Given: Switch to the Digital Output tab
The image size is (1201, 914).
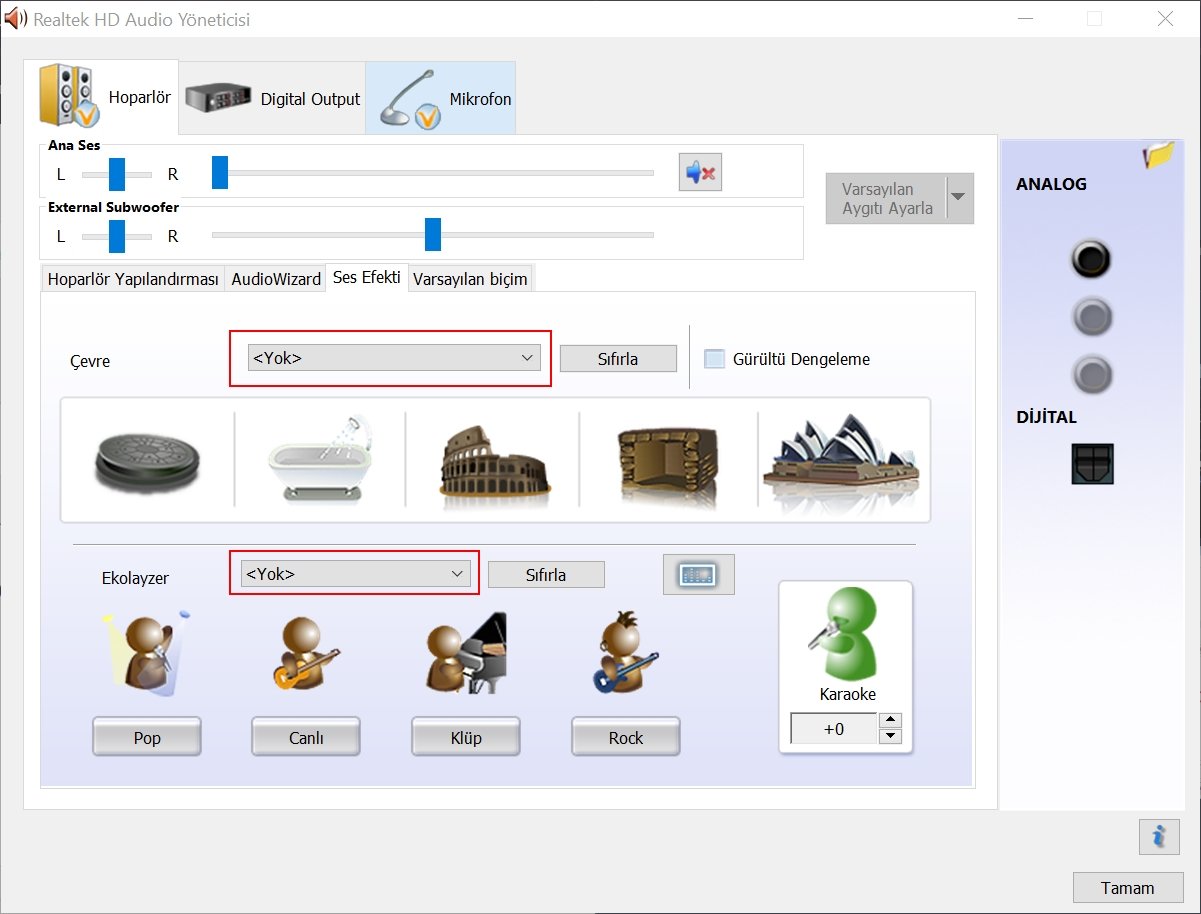Looking at the screenshot, I should pos(272,98).
